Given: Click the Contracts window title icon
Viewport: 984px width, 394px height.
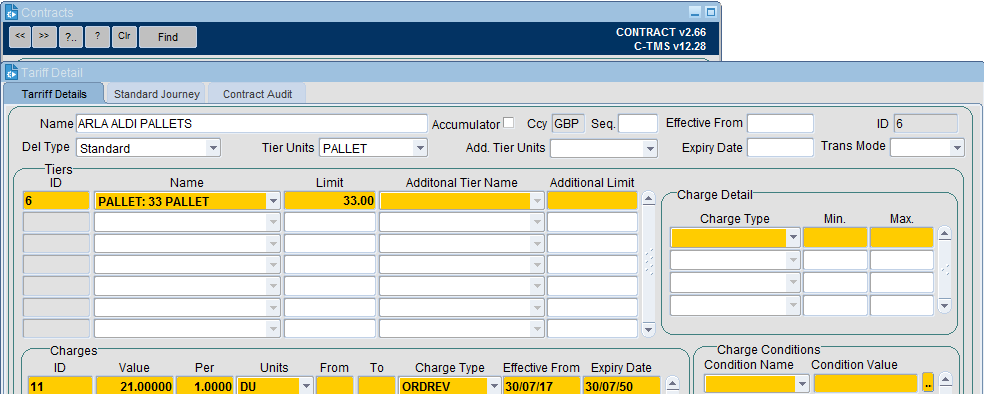Looking at the screenshot, I should point(11,12).
